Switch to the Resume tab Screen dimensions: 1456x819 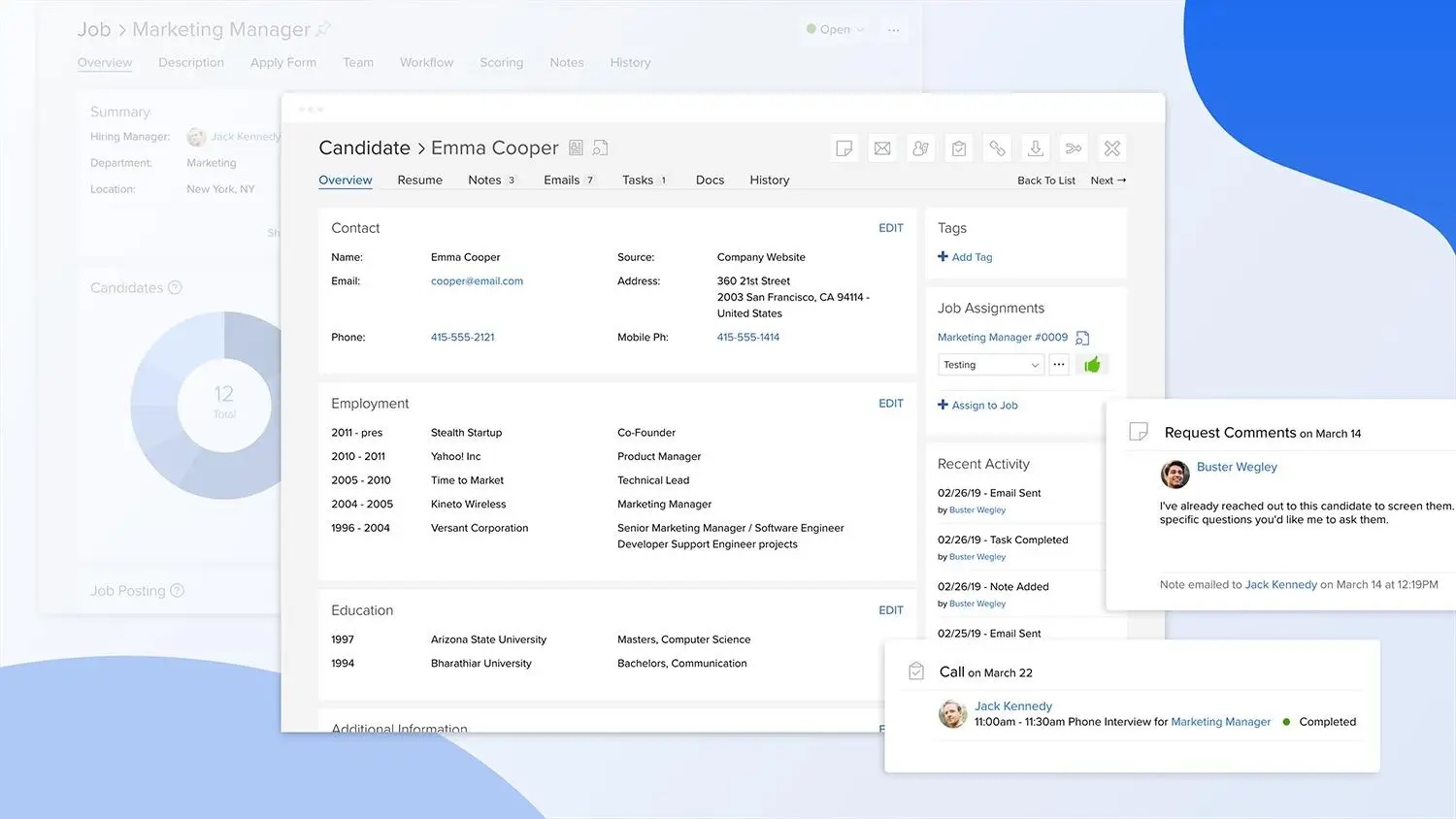[419, 180]
